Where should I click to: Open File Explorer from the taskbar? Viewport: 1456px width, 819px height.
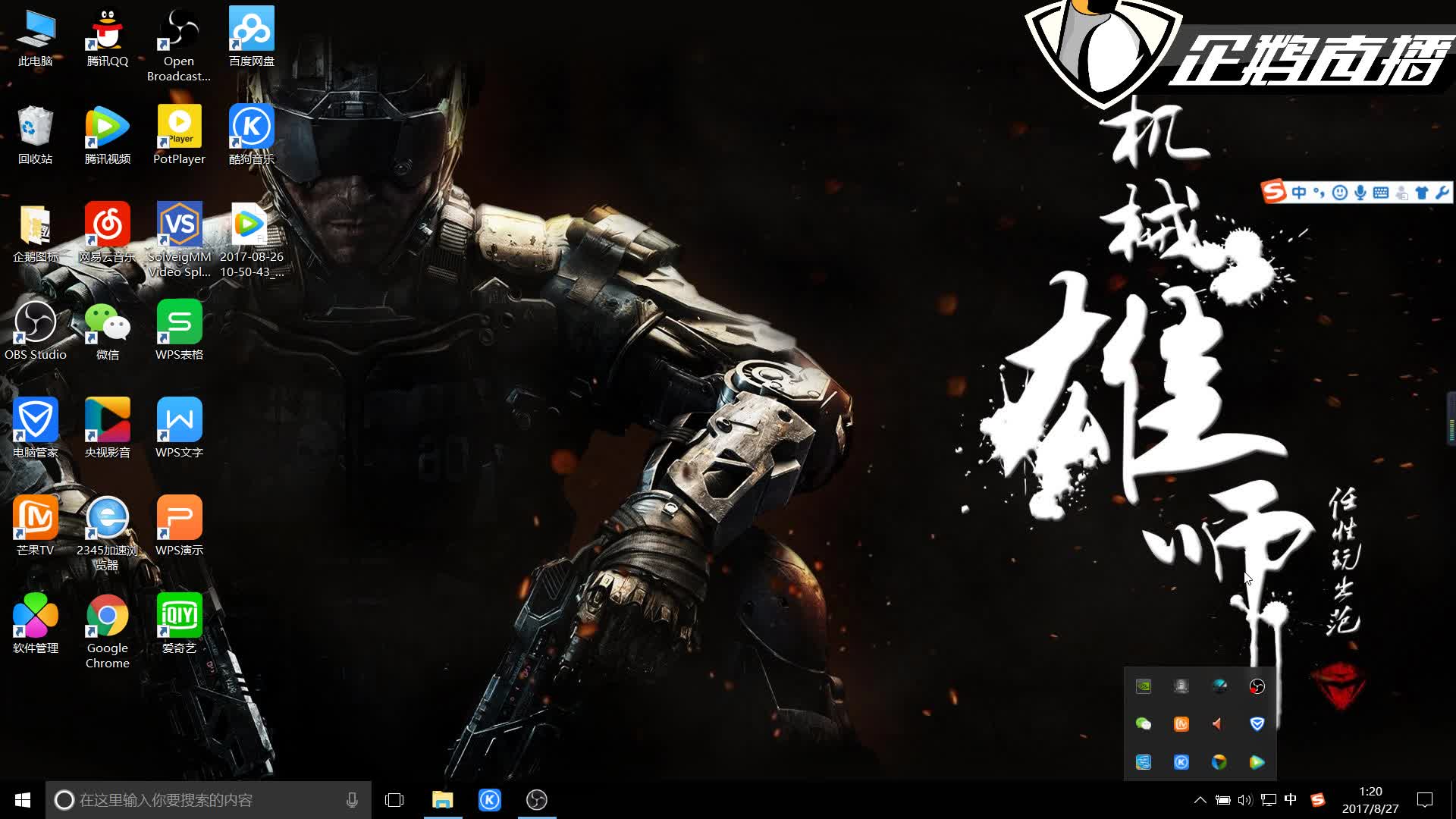[x=444, y=800]
